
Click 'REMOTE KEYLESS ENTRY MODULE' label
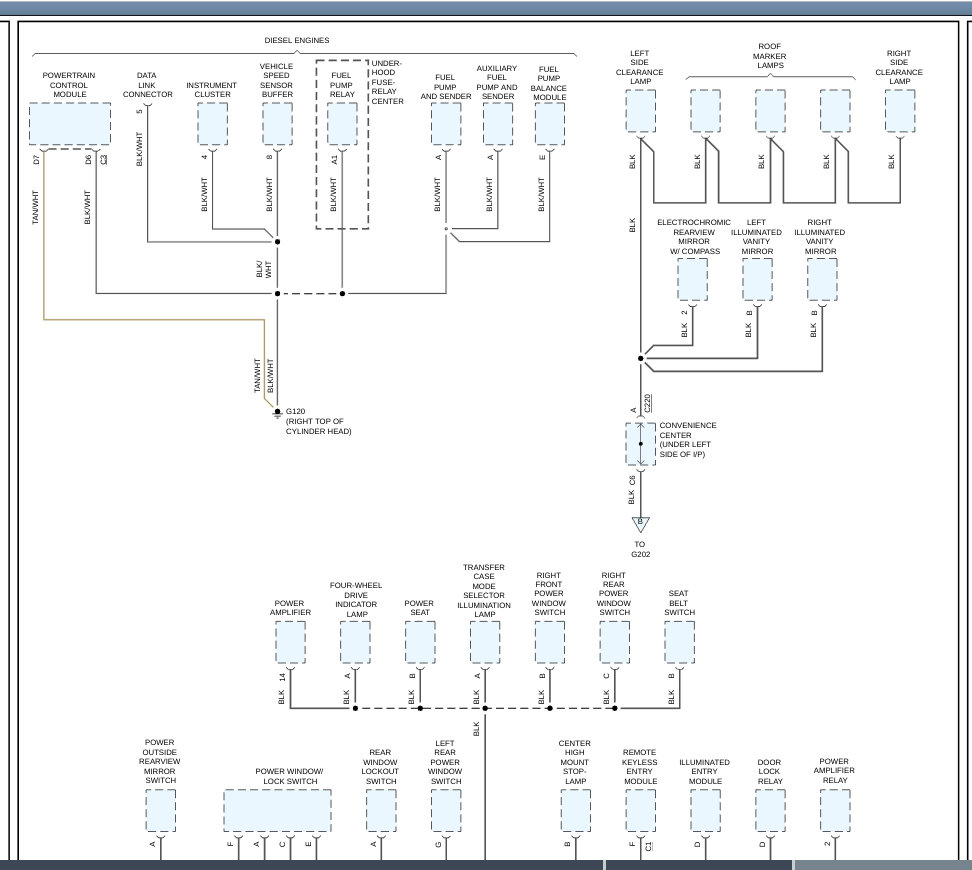[x=640, y=767]
